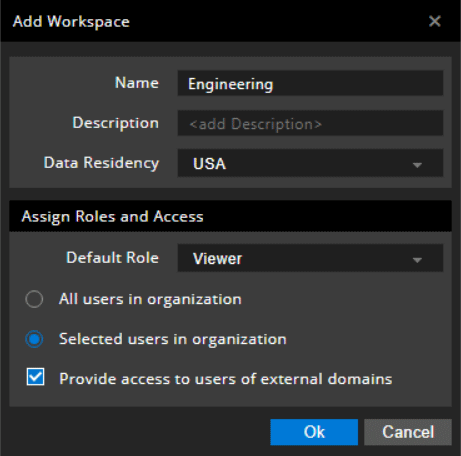461x456 pixels.
Task: Select the USA value in Data Residency
Action: pos(210,164)
